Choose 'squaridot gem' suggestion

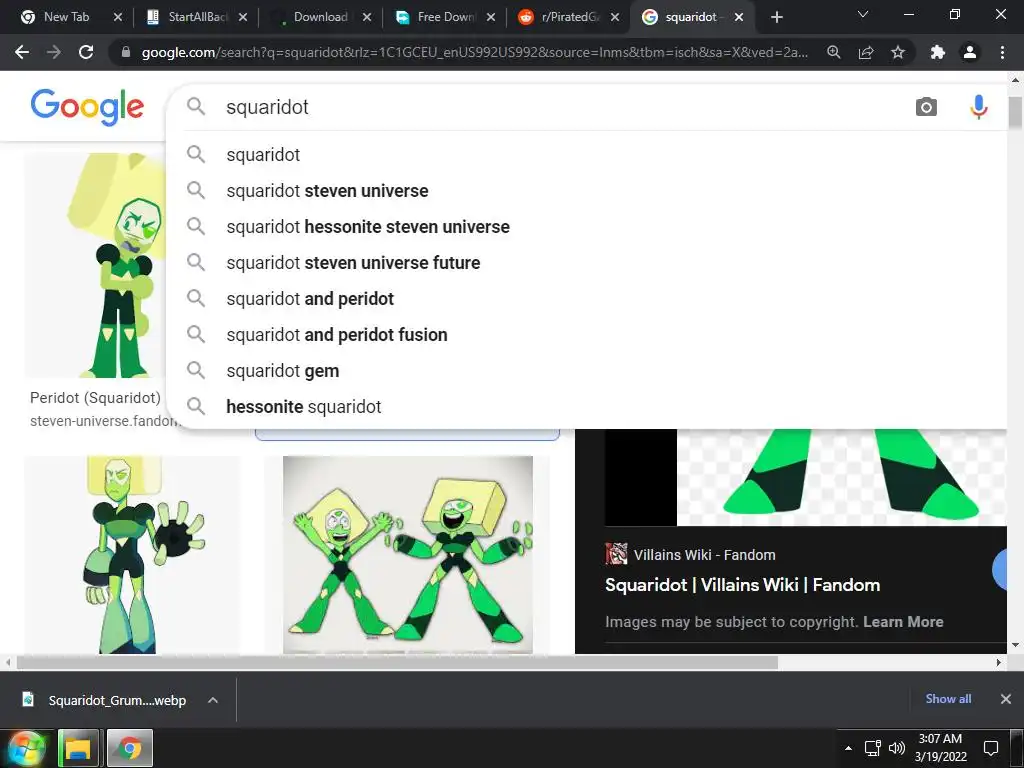pyautogui.click(x=586, y=370)
